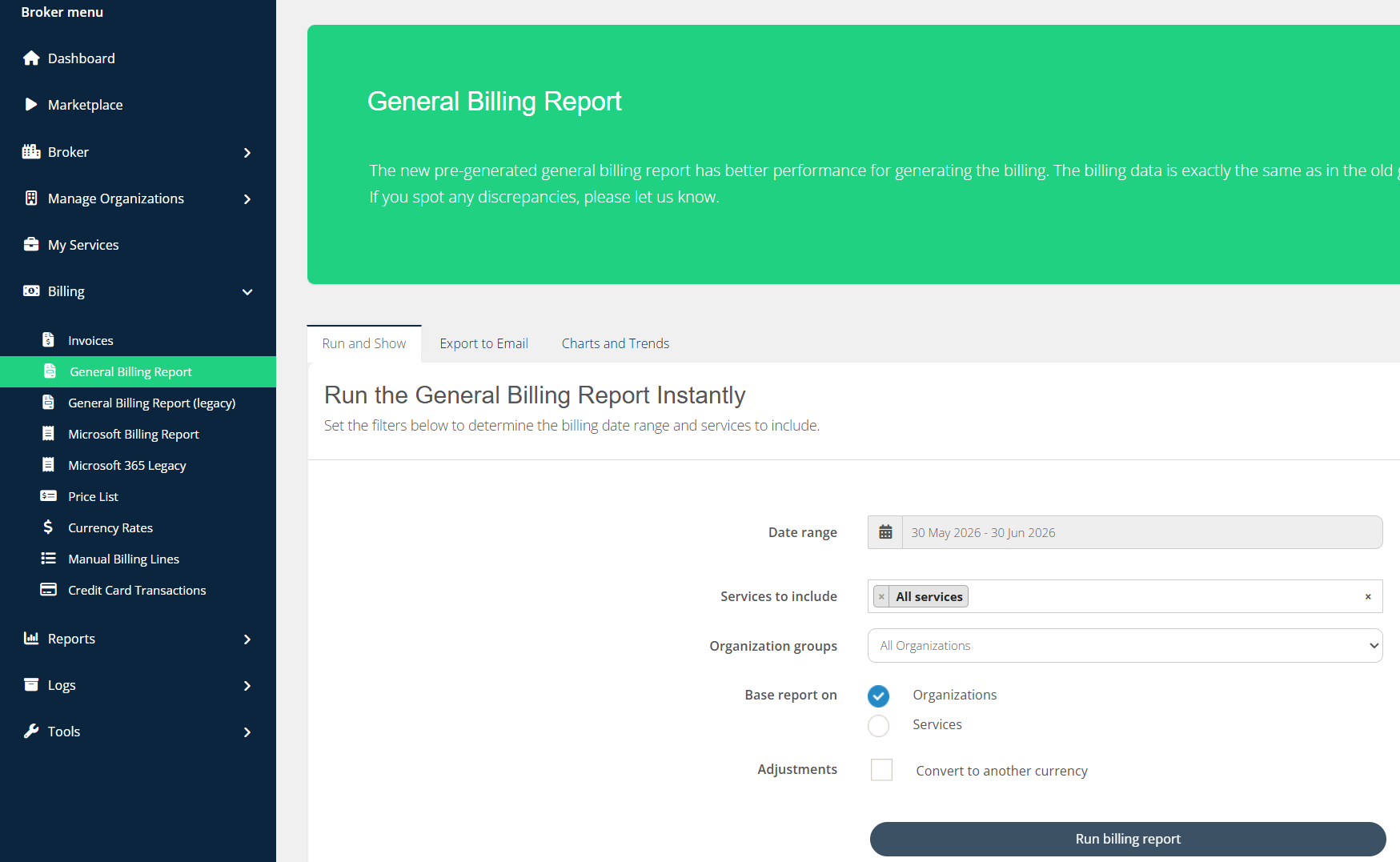Select the Organizations radio button
This screenshot has width=1400, height=862.
pyautogui.click(x=878, y=696)
